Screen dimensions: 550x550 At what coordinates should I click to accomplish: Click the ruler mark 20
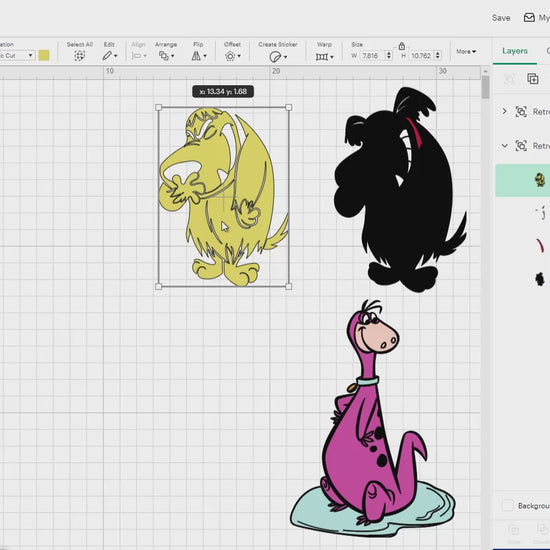click(x=276, y=71)
